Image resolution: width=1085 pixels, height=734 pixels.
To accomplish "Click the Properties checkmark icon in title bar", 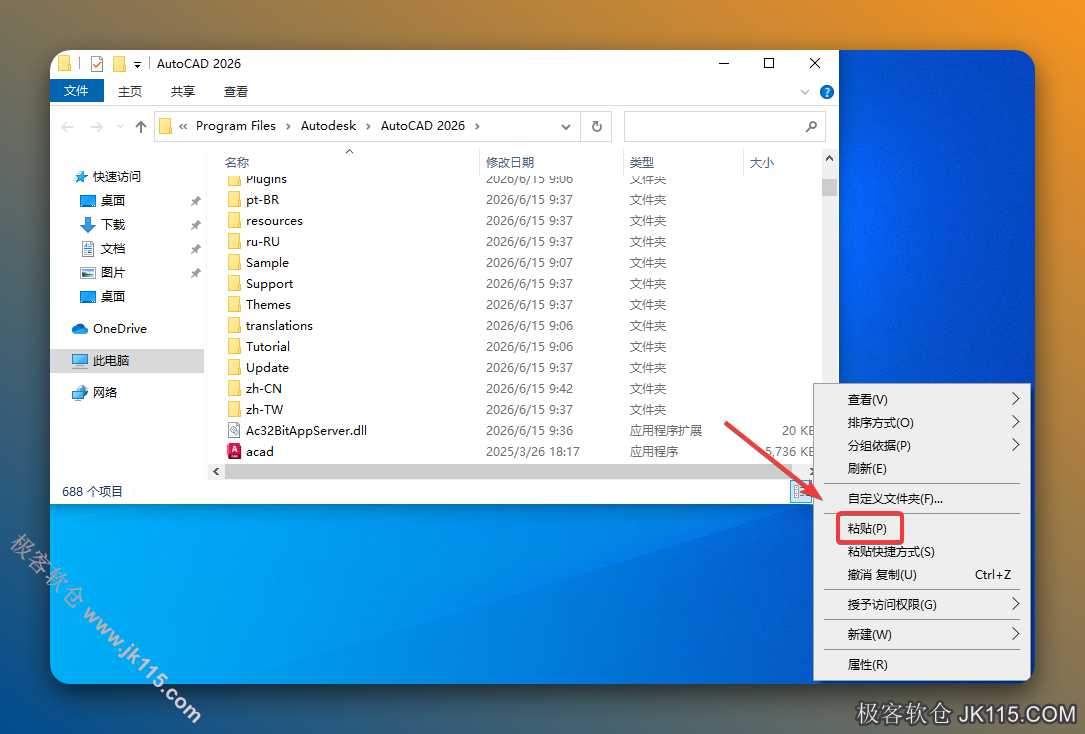I will 97,64.
